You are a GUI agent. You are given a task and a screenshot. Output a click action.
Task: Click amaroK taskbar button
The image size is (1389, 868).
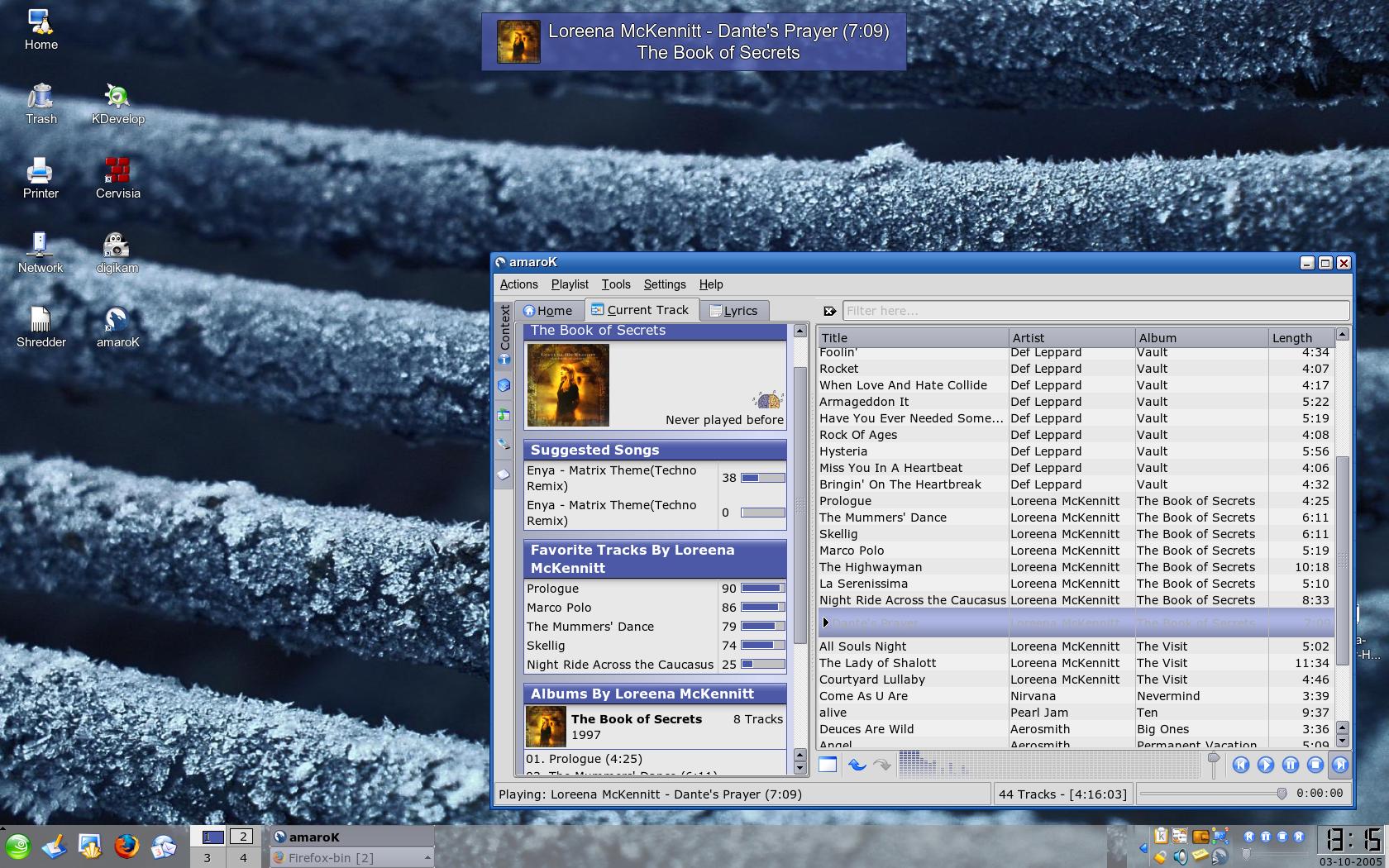tap(351, 837)
